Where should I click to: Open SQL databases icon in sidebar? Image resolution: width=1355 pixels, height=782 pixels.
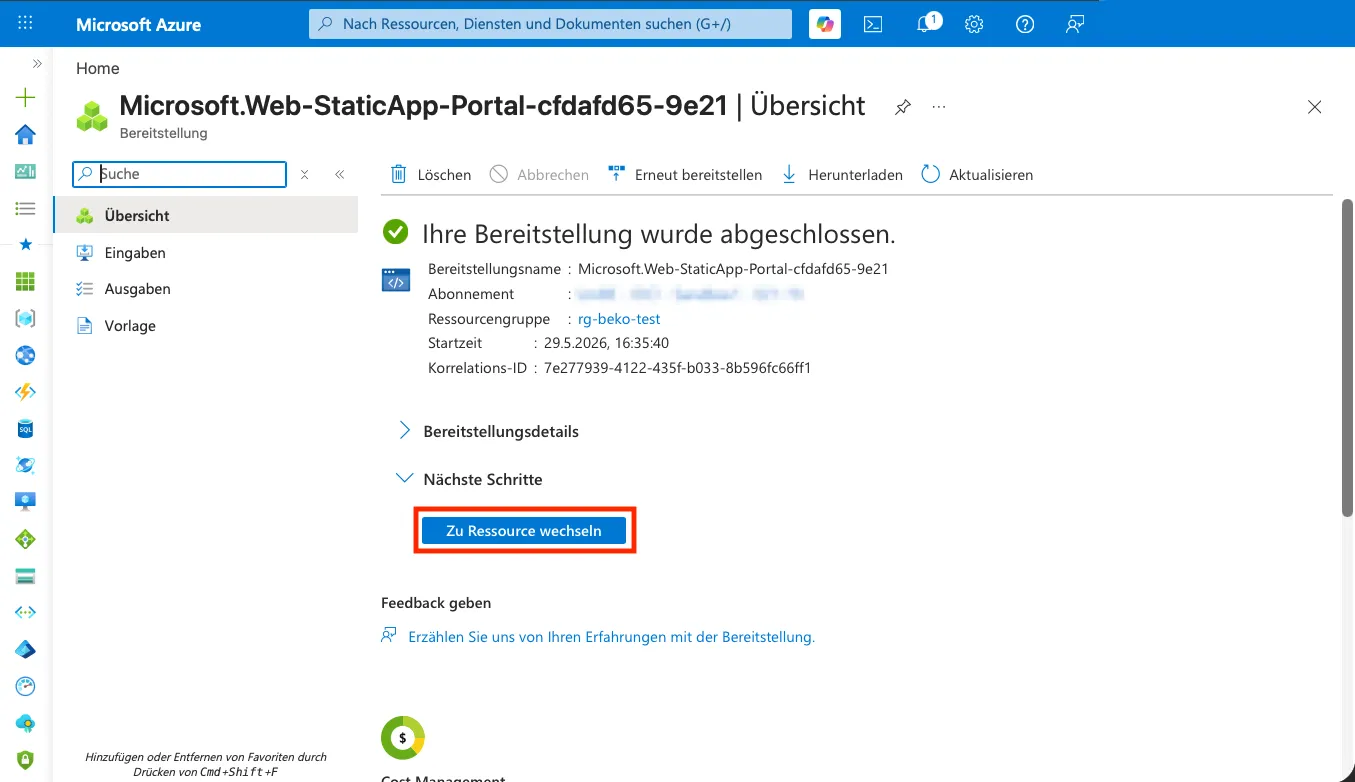point(26,429)
